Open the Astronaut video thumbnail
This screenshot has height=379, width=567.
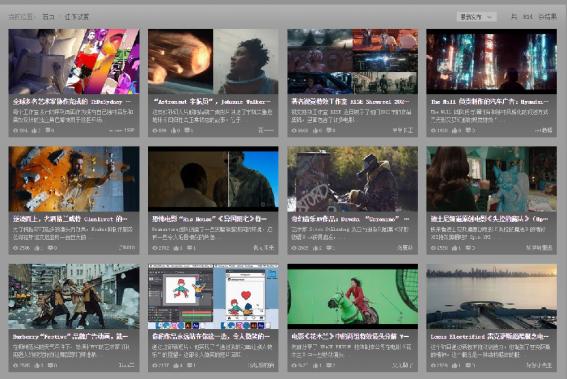click(213, 62)
